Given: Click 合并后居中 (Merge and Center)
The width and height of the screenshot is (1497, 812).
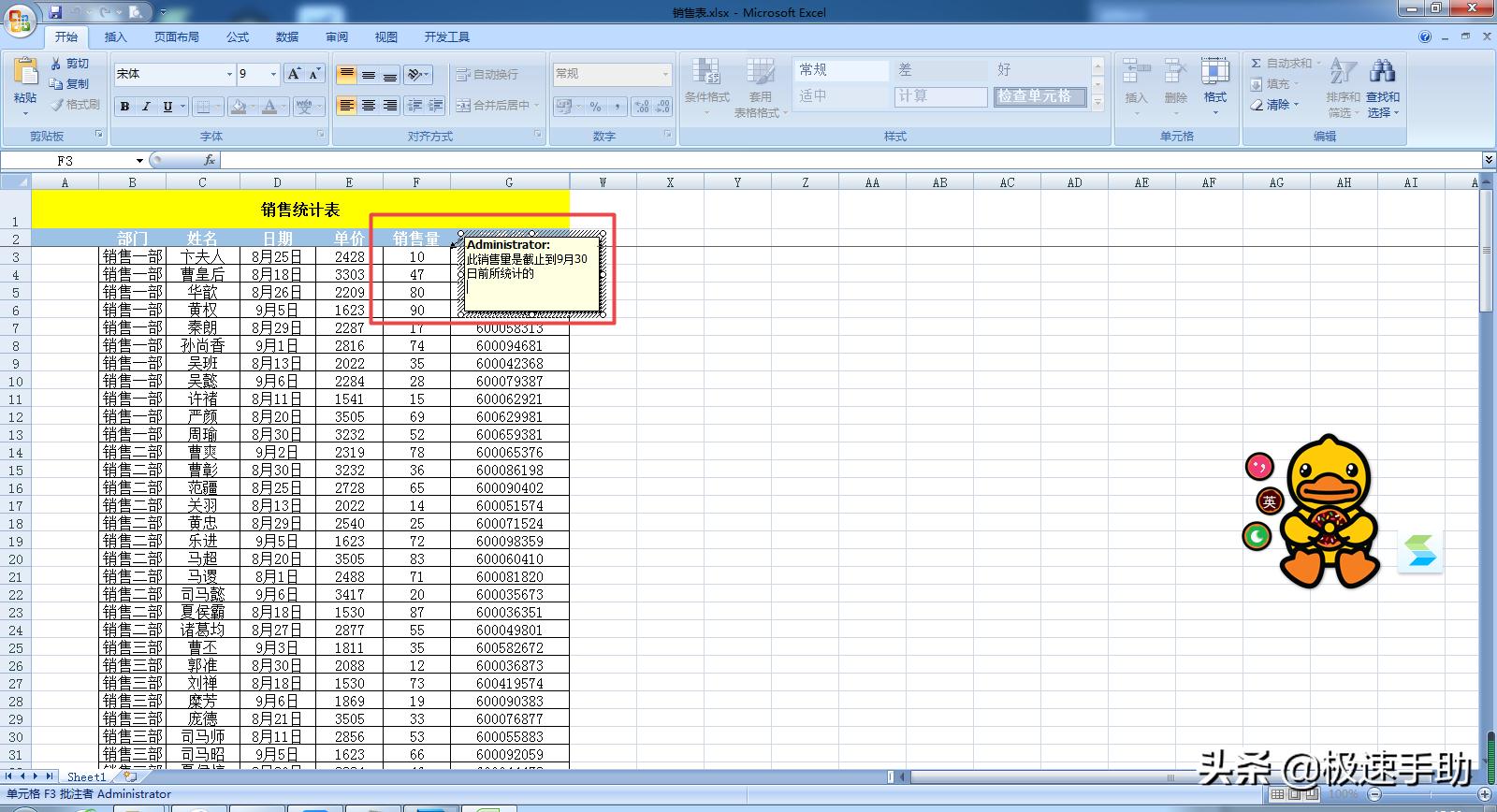Looking at the screenshot, I should pyautogui.click(x=498, y=106).
